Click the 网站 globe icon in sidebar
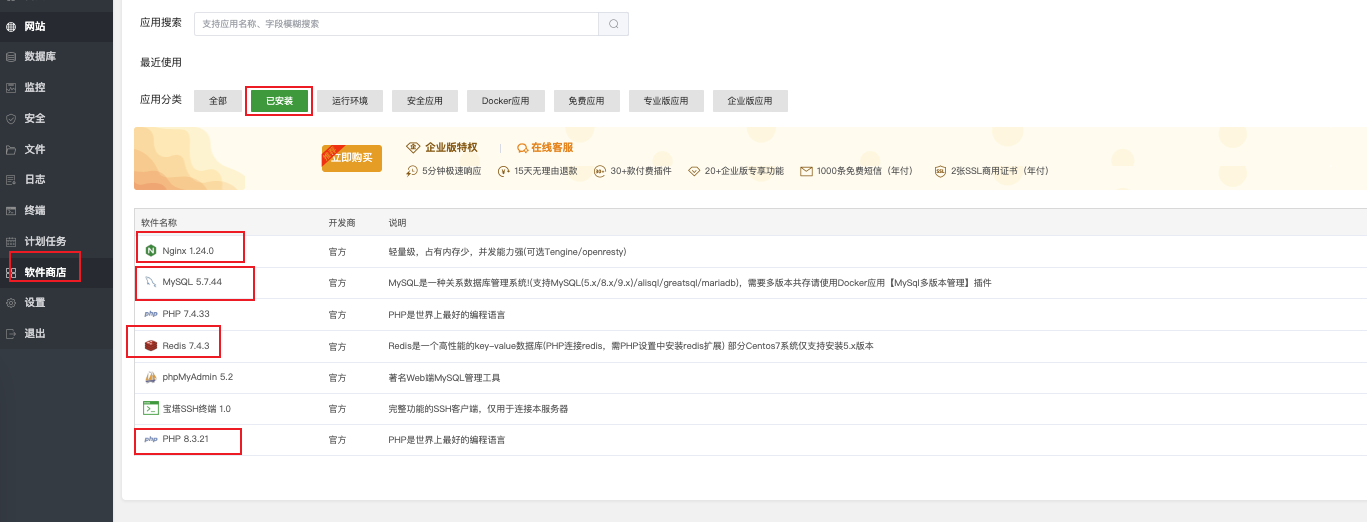Image resolution: width=1367 pixels, height=522 pixels. click(x=11, y=26)
